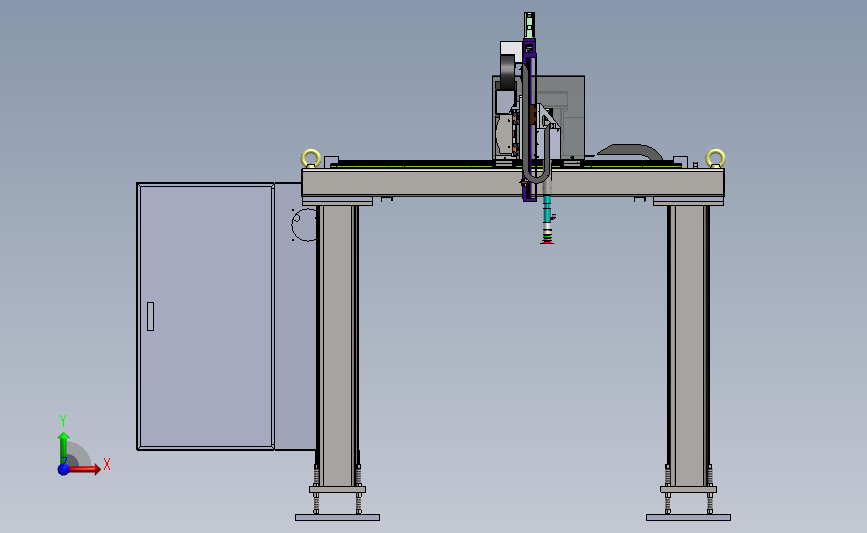This screenshot has height=533, width=867.
Task: Click the green Y axis arrow of triad
Action: coord(64,448)
